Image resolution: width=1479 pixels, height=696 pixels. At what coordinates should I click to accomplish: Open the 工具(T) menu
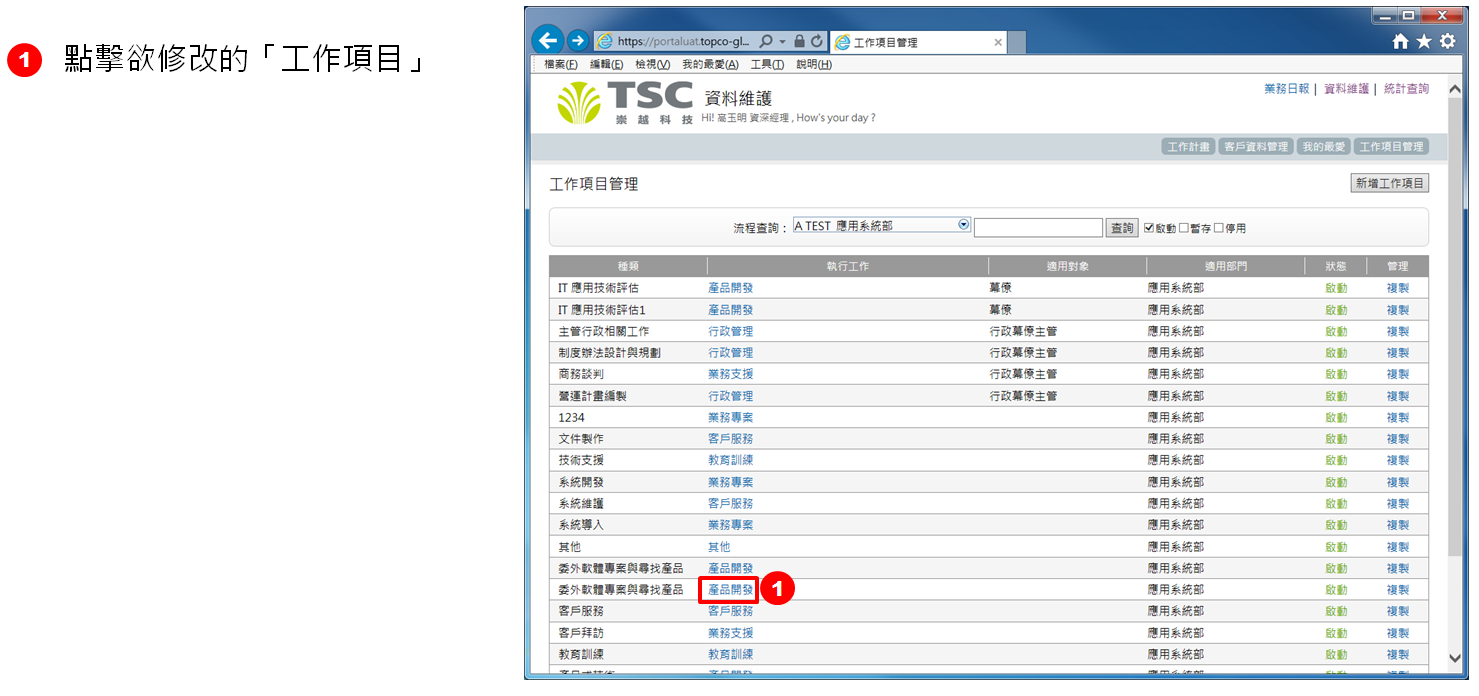click(x=767, y=65)
